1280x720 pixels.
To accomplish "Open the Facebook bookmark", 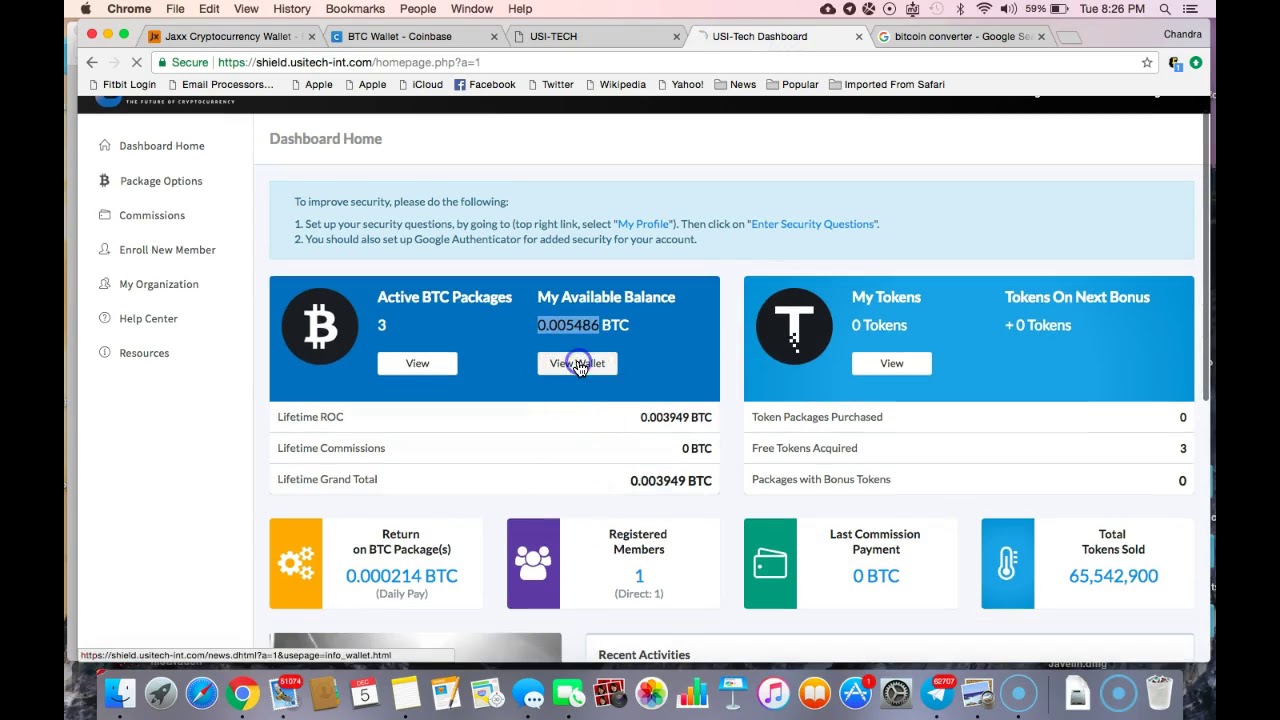I will coord(485,85).
